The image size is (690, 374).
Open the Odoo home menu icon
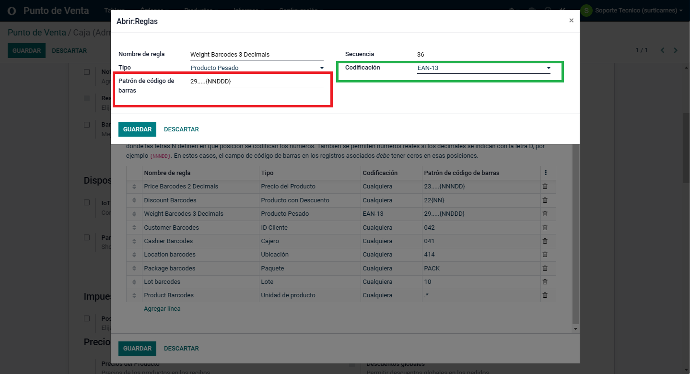tap(12, 11)
